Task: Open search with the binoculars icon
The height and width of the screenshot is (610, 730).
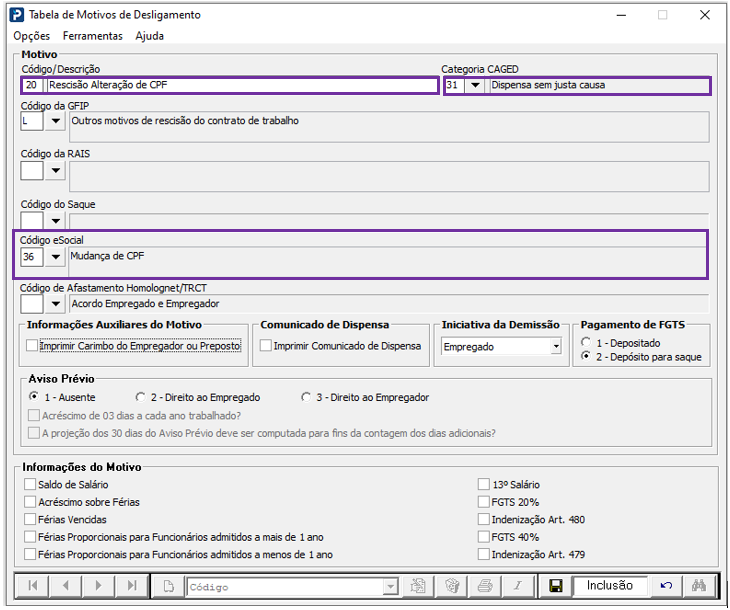Action: 698,586
